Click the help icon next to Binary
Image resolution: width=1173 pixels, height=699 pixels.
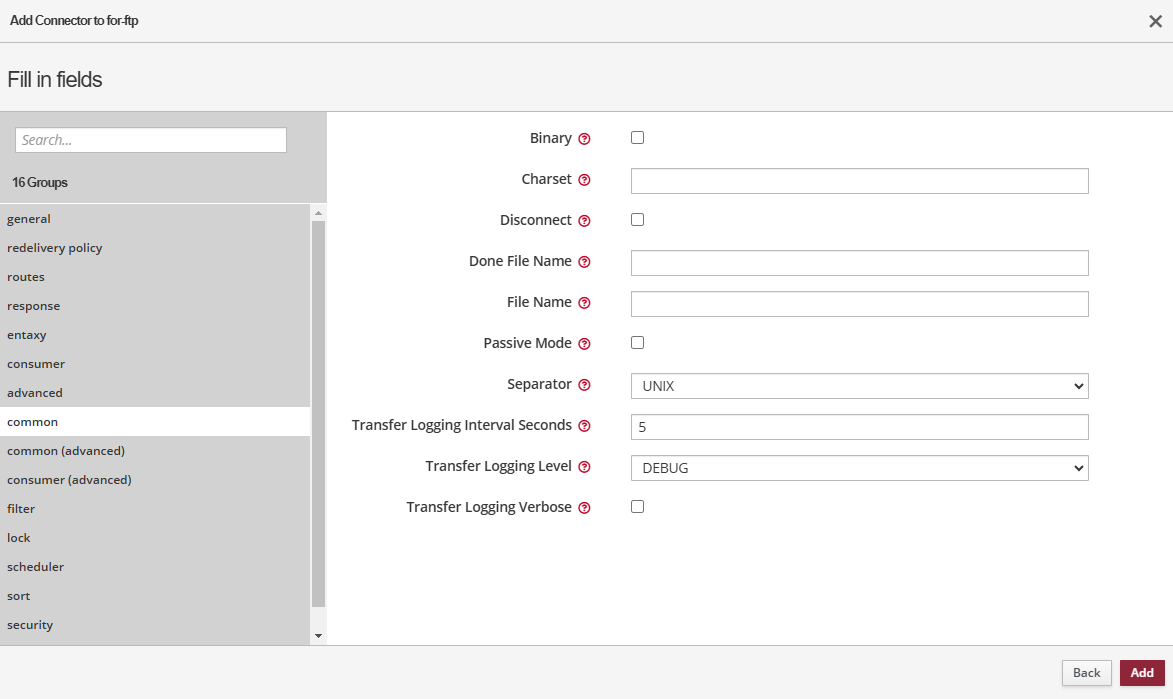click(585, 139)
